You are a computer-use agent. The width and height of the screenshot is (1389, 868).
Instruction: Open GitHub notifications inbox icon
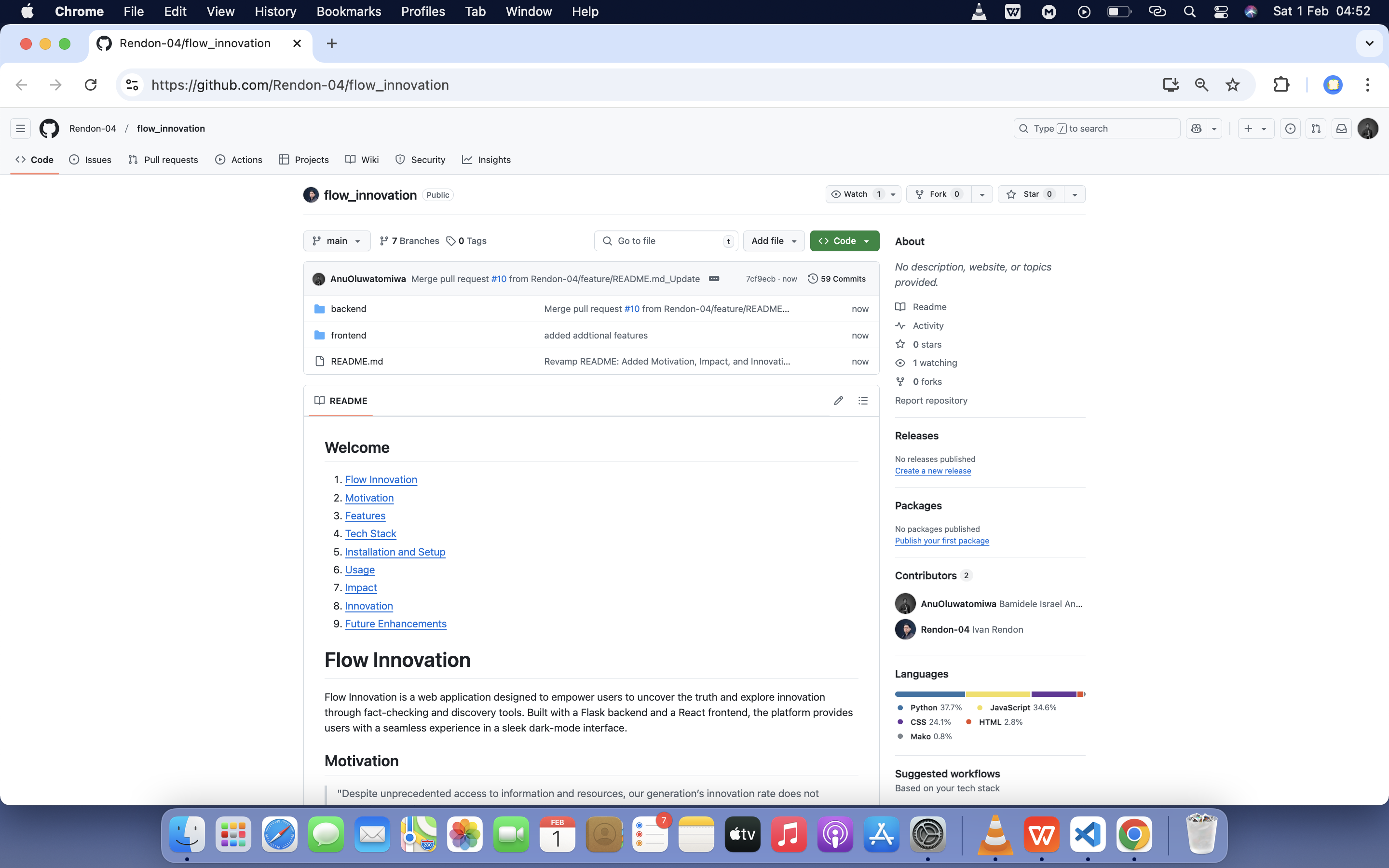coord(1341,129)
